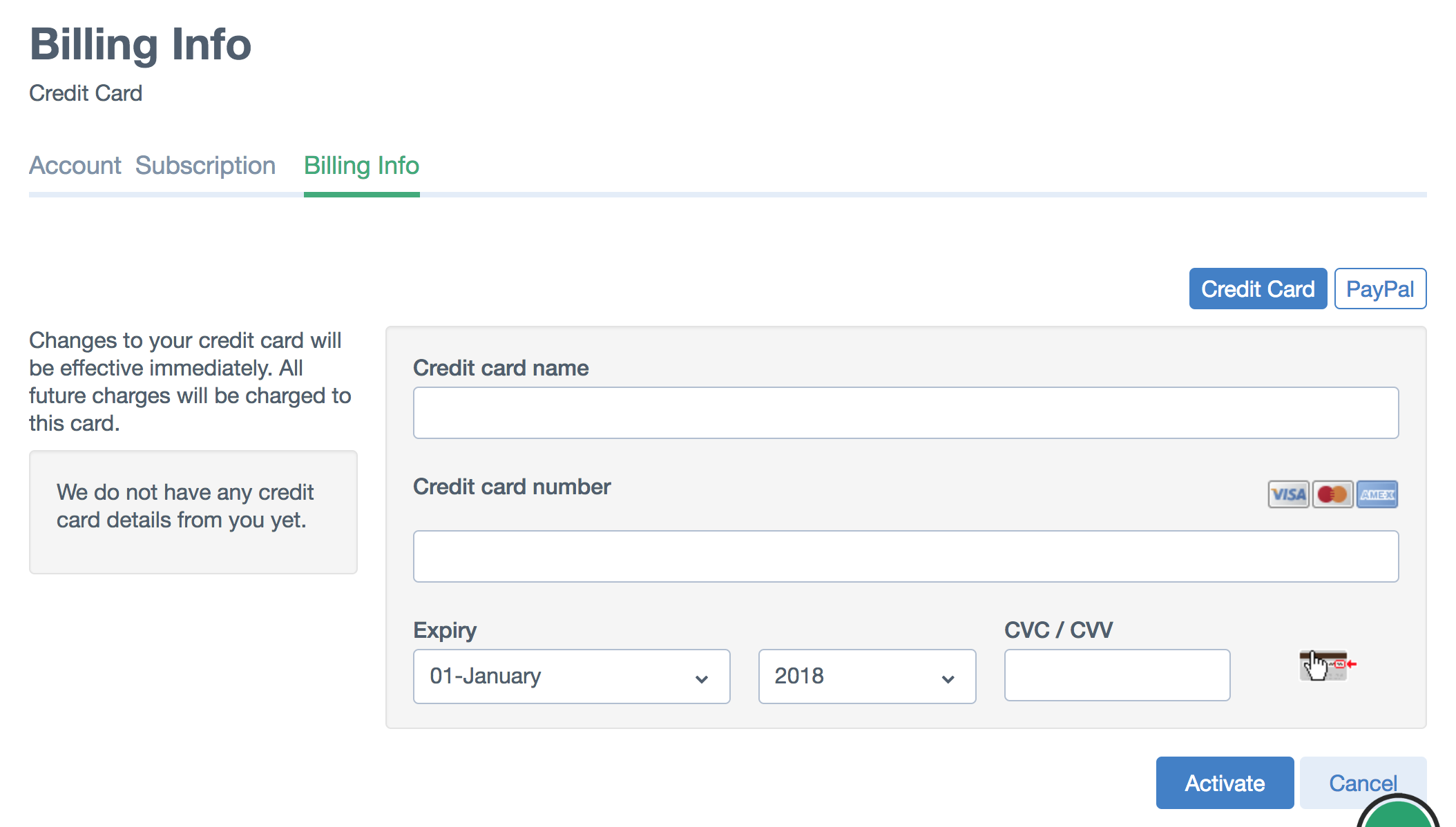1456x827 pixels.
Task: Click the Visa card logo icon
Action: (x=1288, y=494)
